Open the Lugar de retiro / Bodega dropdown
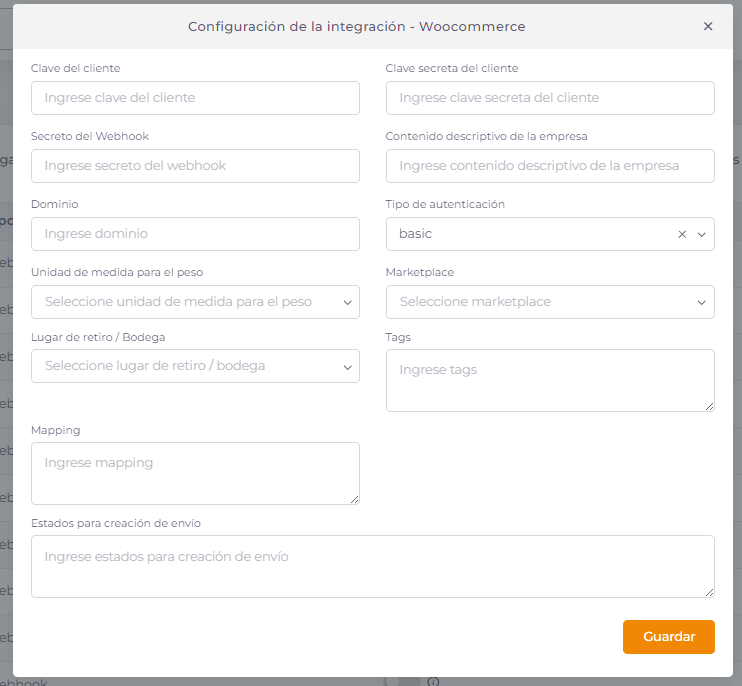Image resolution: width=742 pixels, height=686 pixels. point(195,366)
